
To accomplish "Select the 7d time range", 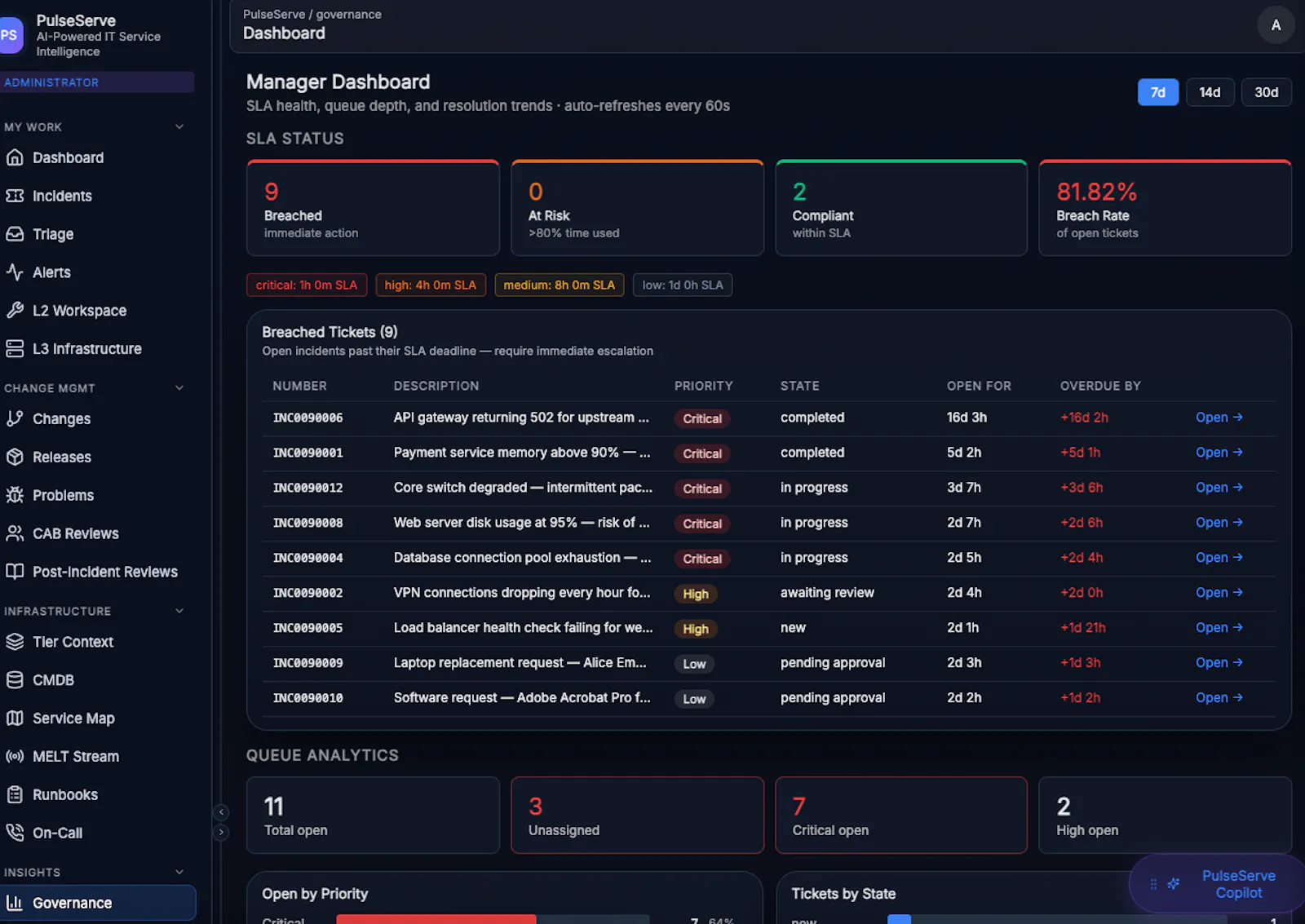I will tap(1158, 92).
